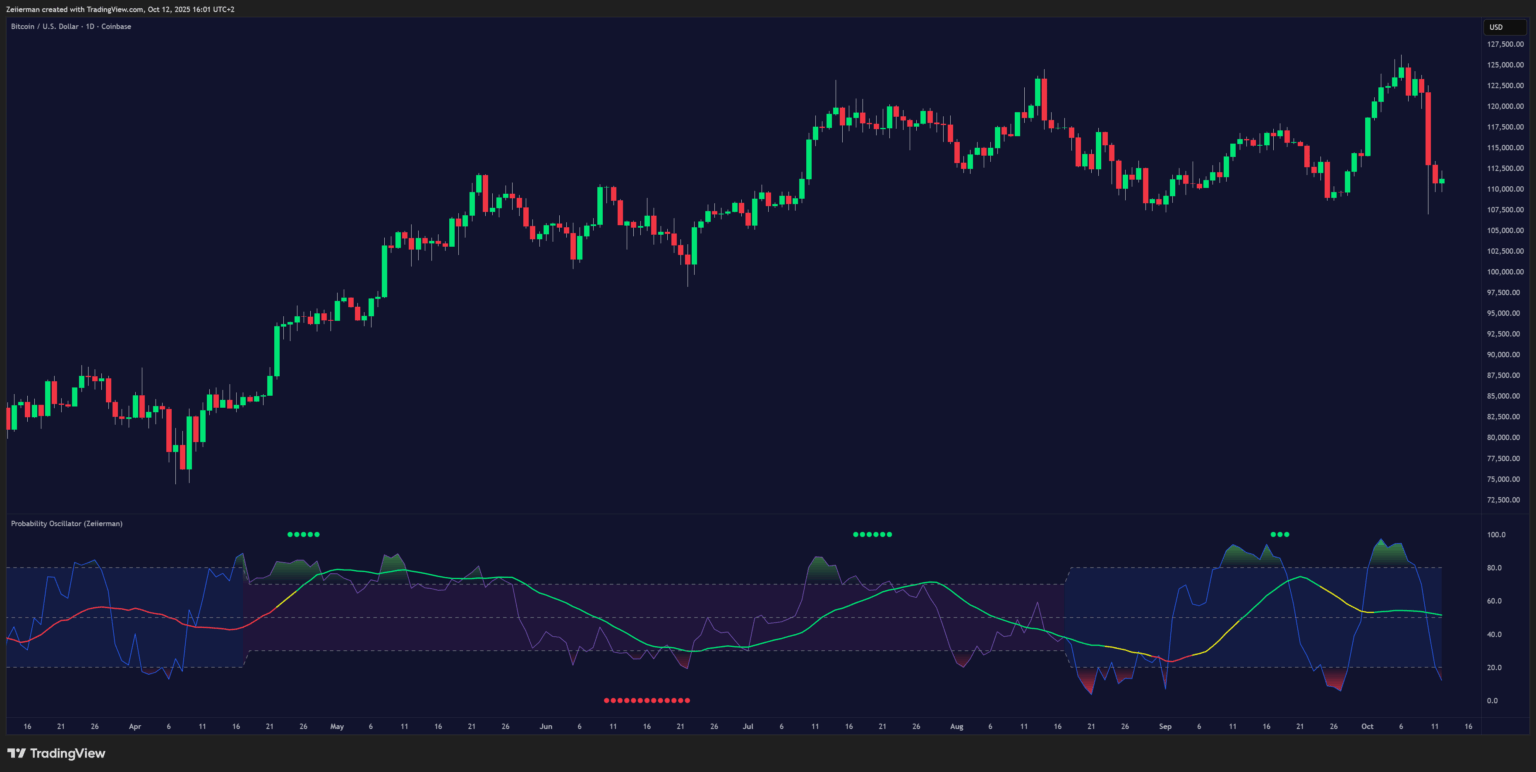Click the five green dots near late April
The width and height of the screenshot is (1536, 772).
pos(303,534)
